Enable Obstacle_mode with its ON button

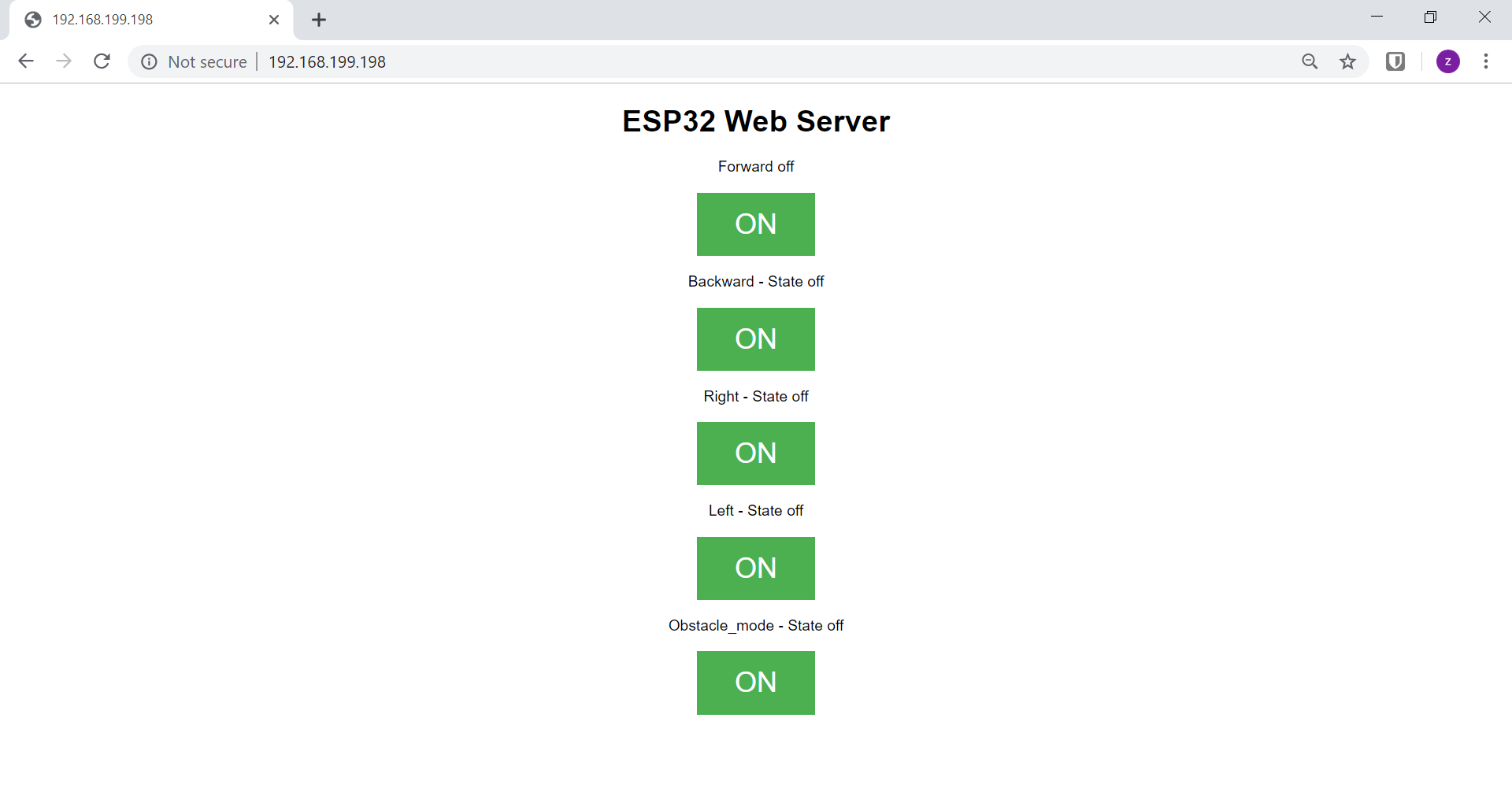(x=756, y=683)
